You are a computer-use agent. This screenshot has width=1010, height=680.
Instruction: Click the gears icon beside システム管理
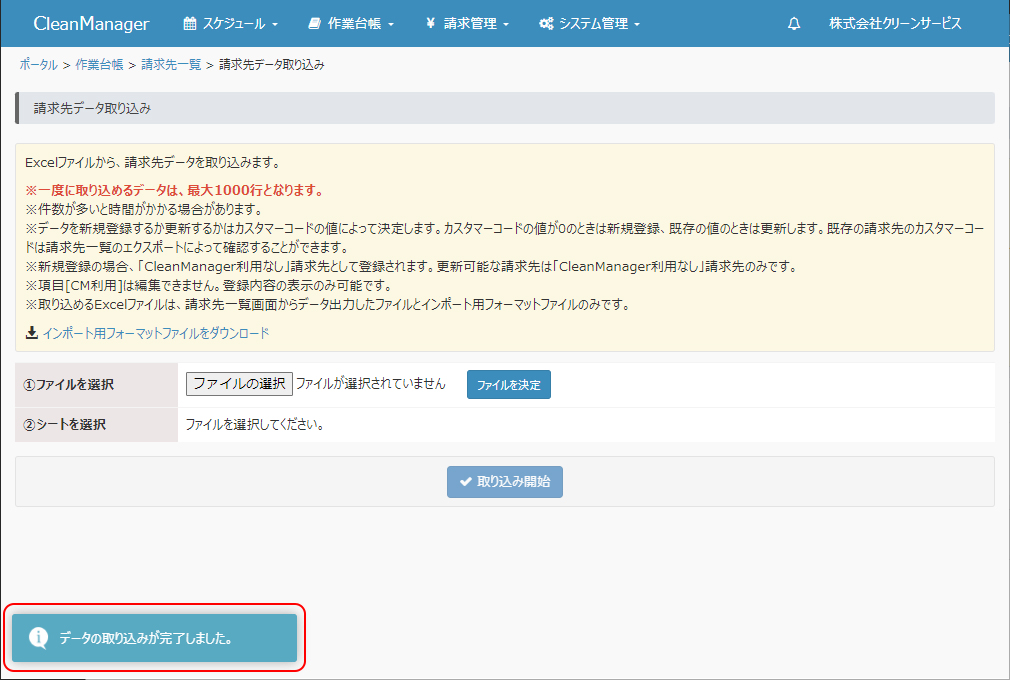pyautogui.click(x=546, y=23)
